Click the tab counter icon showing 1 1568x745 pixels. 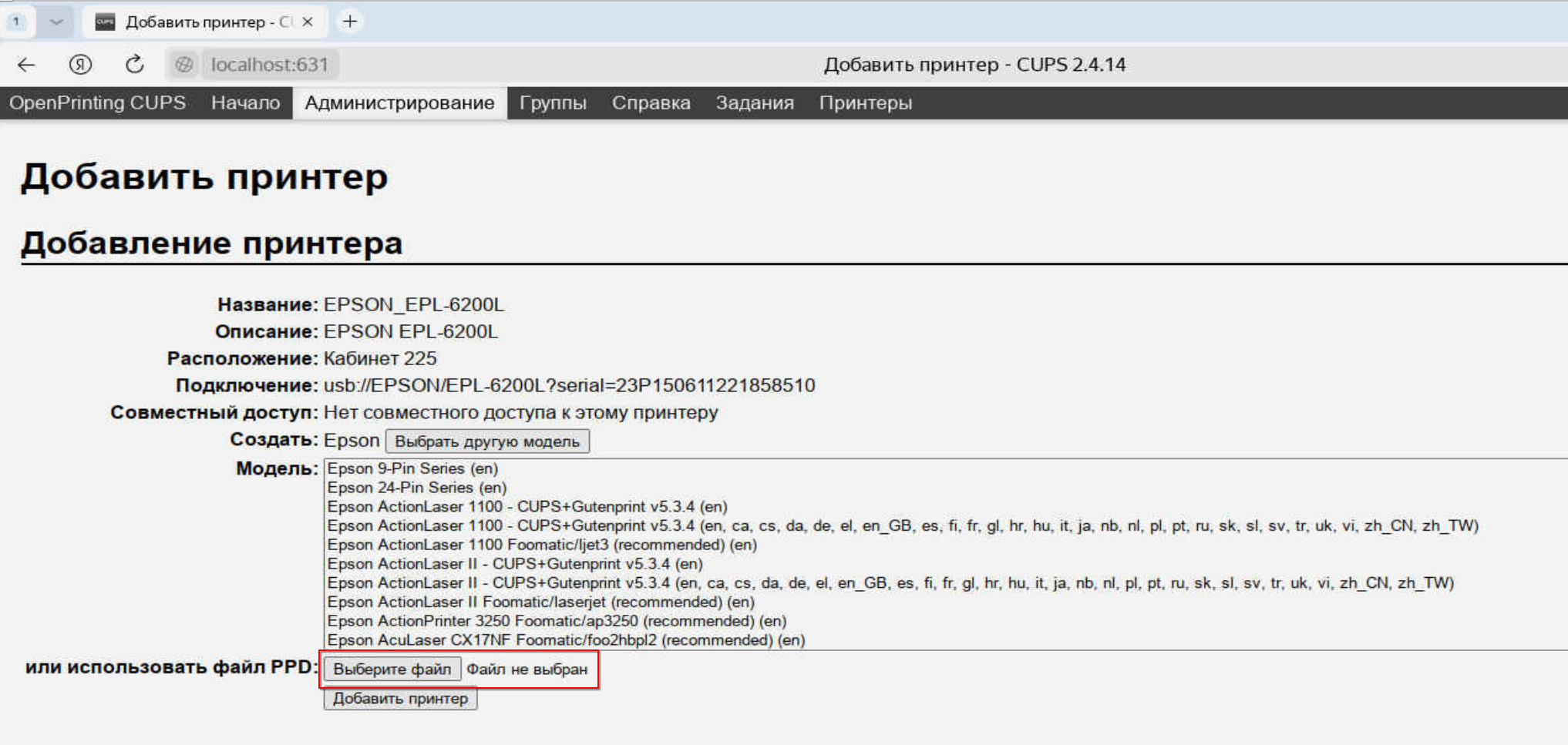16,22
